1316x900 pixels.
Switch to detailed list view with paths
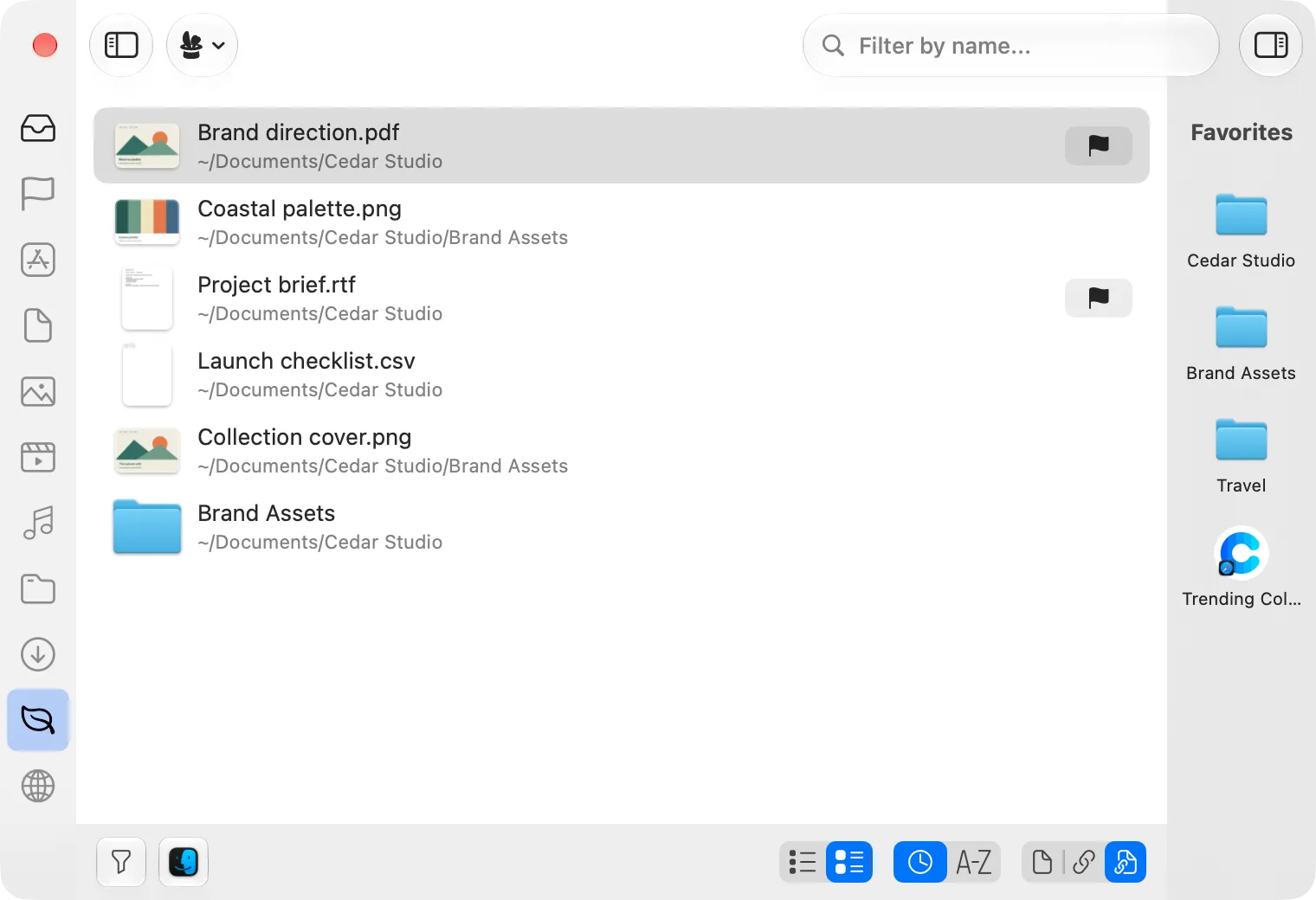coord(849,862)
